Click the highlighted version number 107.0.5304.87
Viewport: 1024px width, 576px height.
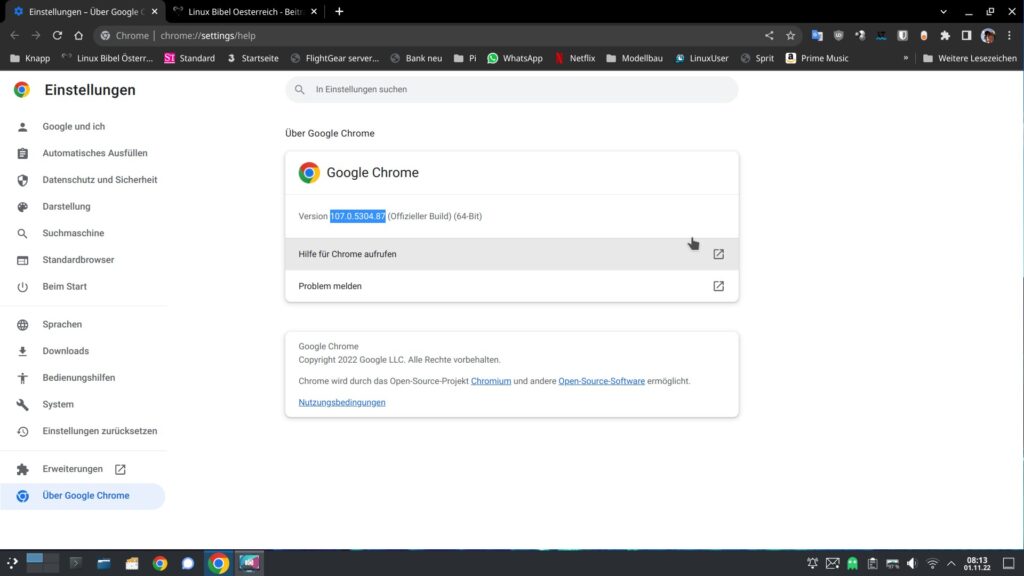358,216
